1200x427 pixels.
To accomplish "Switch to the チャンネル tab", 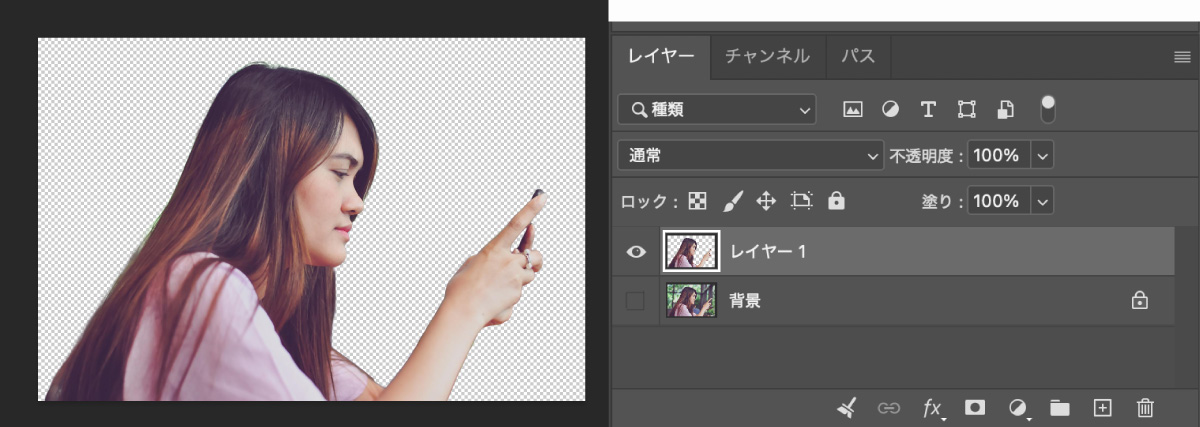I will click(767, 57).
